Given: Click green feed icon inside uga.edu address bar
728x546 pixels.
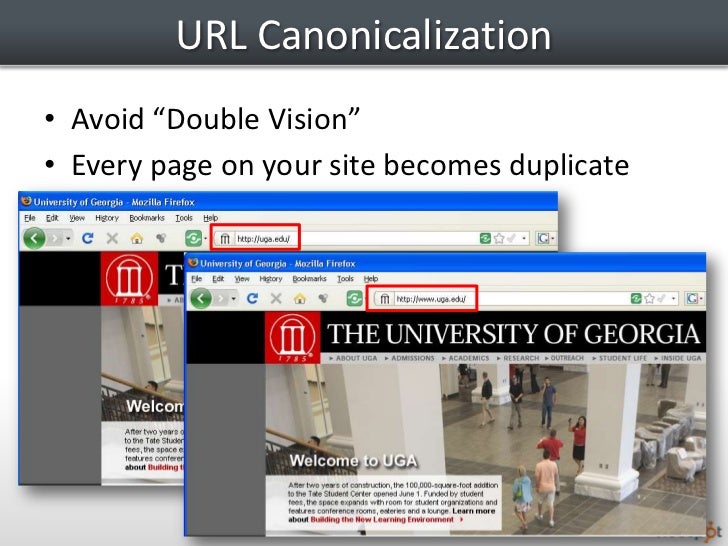Looking at the screenshot, I should pyautogui.click(x=485, y=239).
